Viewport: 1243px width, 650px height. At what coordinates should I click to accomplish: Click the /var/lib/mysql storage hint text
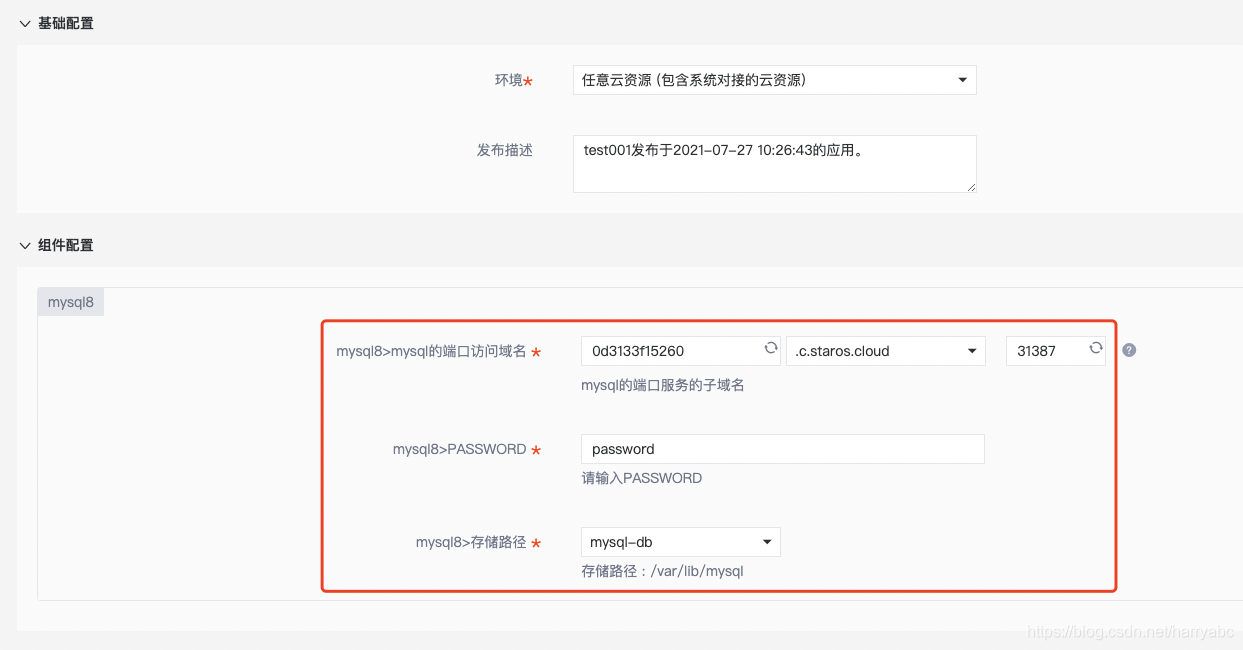click(663, 570)
